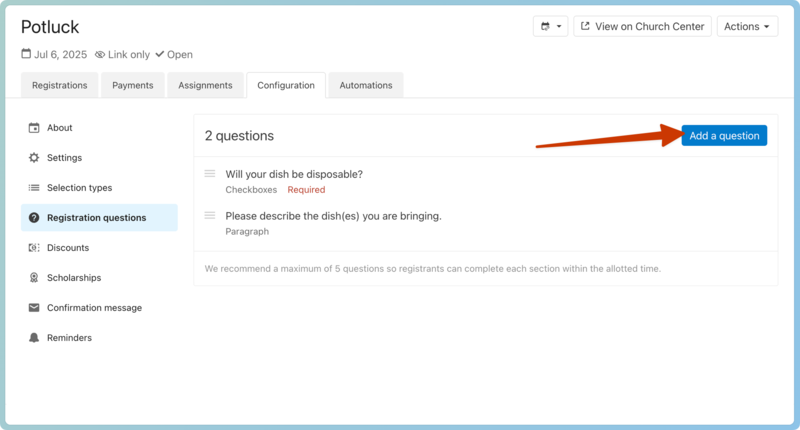Click the About info icon in sidebar
This screenshot has height=430, width=800.
coord(34,128)
